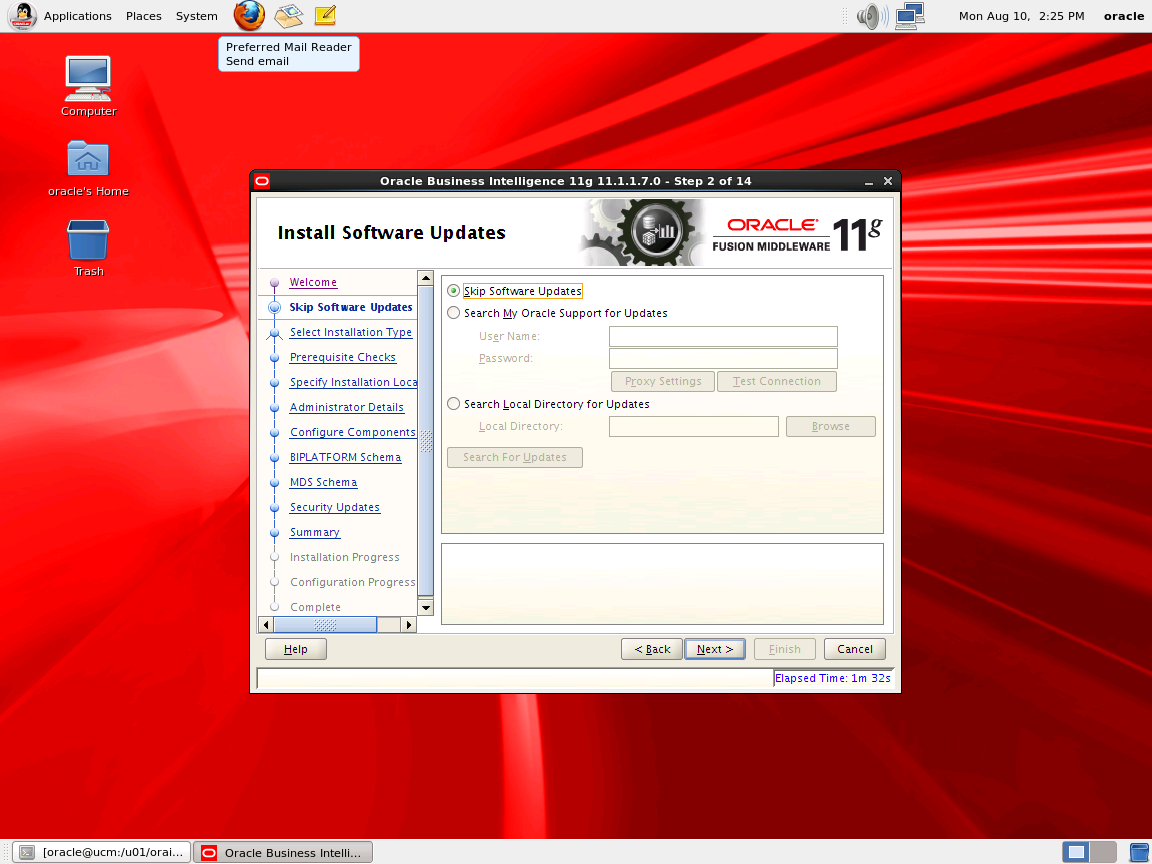Go to MDS Schema step
This screenshot has width=1152, height=864.
click(x=323, y=482)
